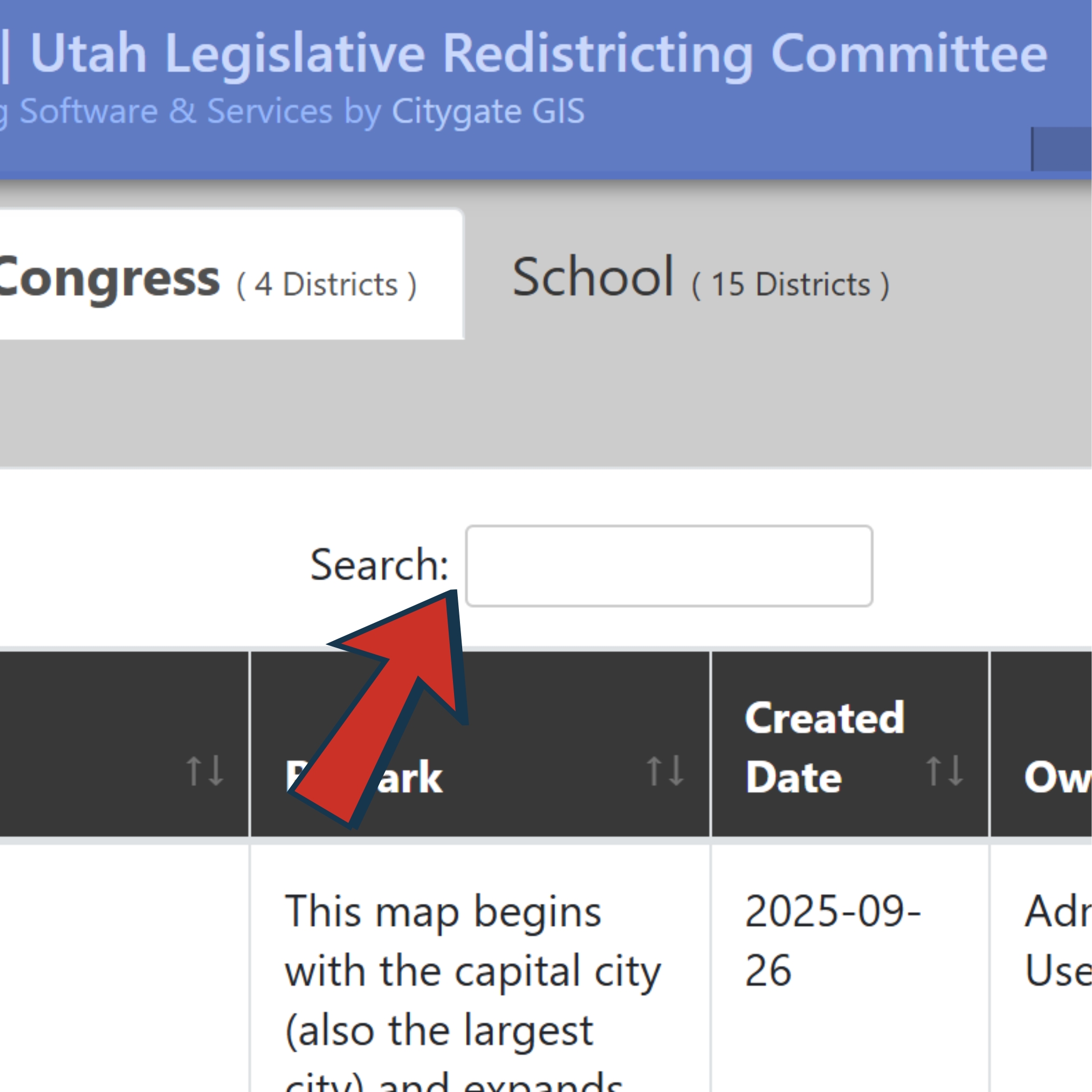The height and width of the screenshot is (1092, 1092).
Task: Click the "Search:" label text
Action: click(379, 565)
